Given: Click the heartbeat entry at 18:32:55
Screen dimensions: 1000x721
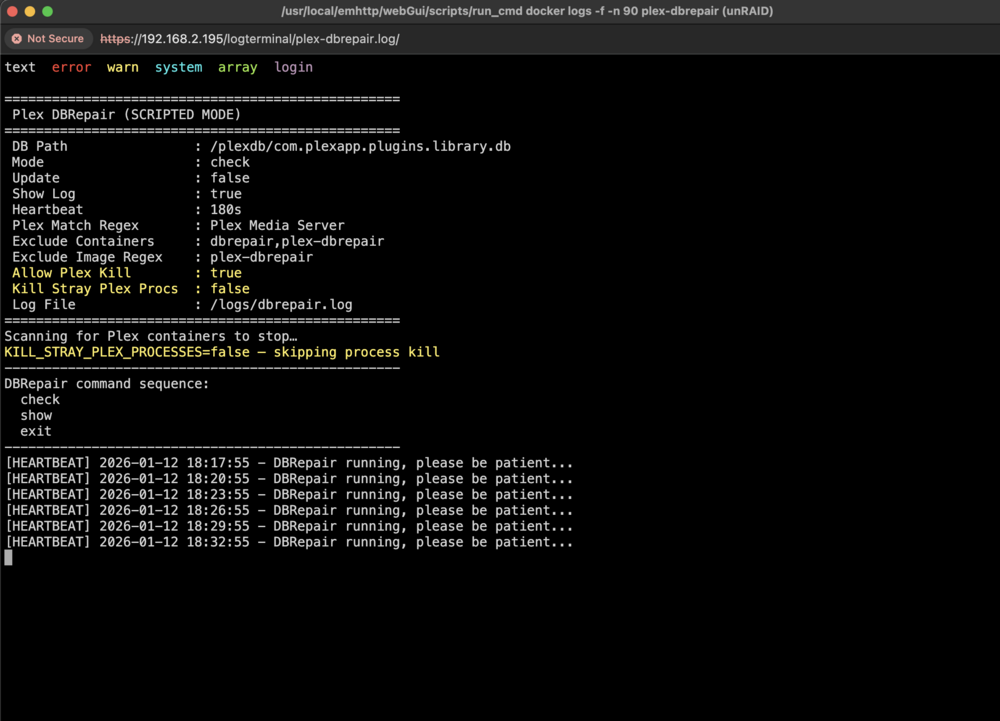Looking at the screenshot, I should pos(289,543).
